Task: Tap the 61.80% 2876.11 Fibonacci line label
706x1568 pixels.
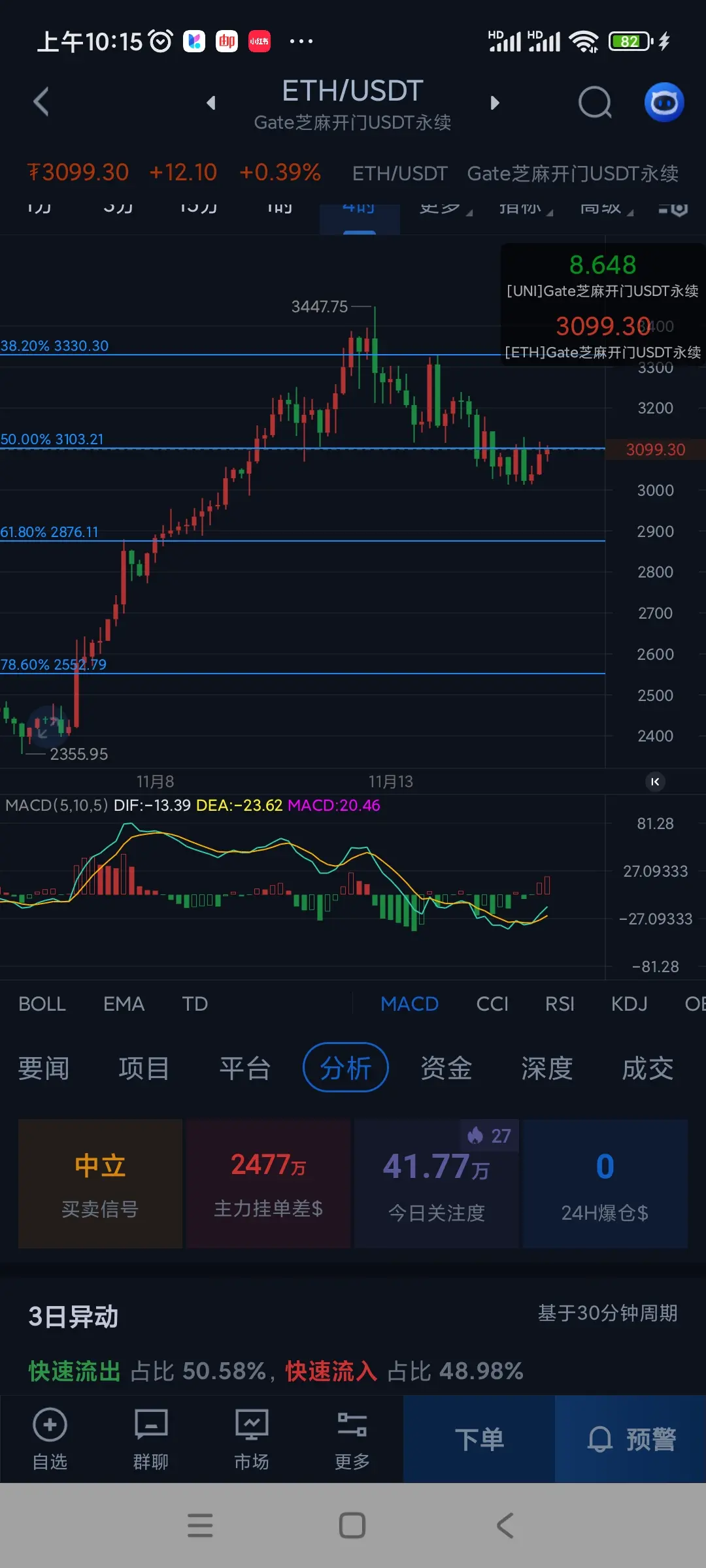Action: [50, 532]
